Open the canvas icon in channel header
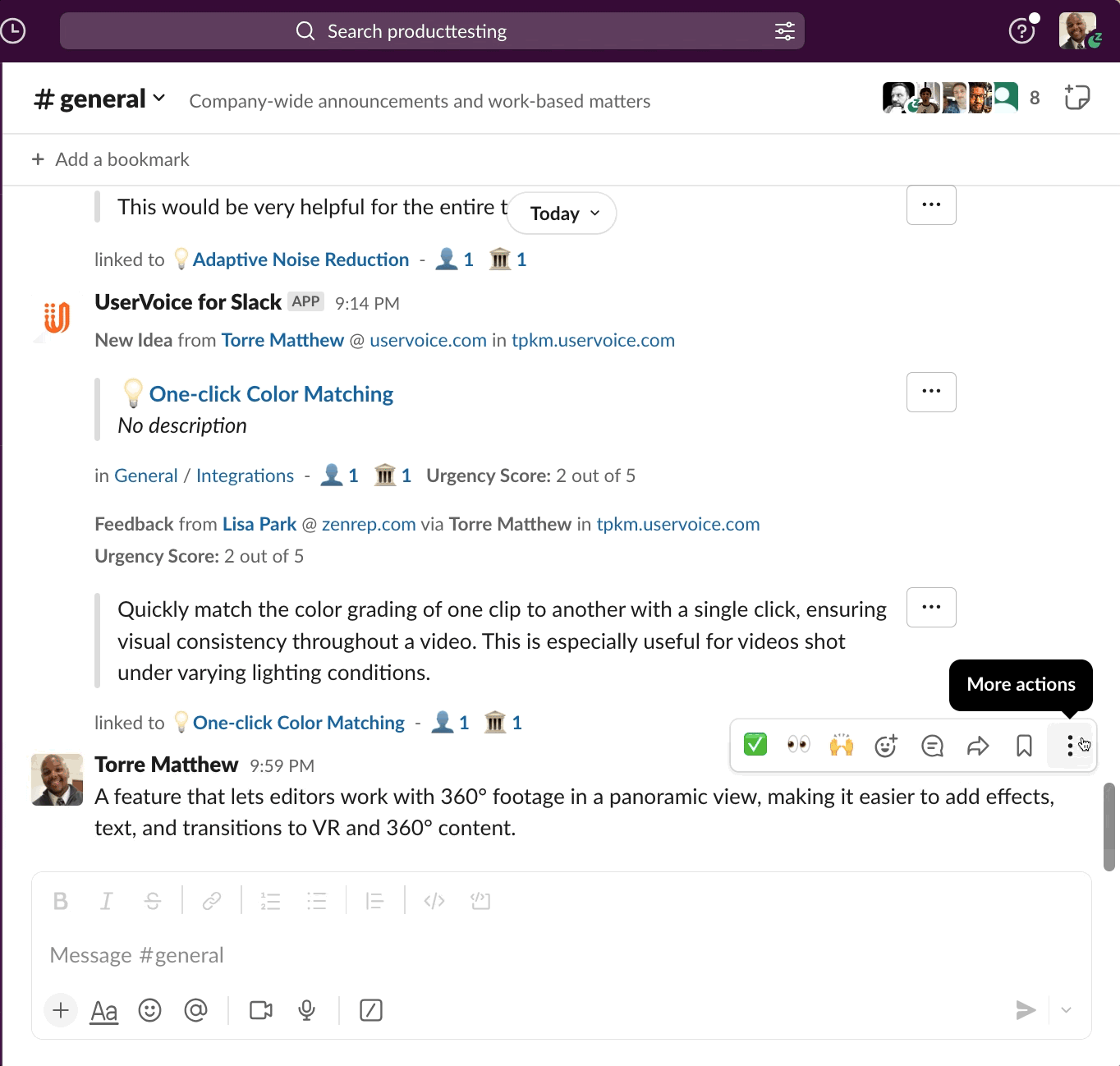 [1076, 98]
